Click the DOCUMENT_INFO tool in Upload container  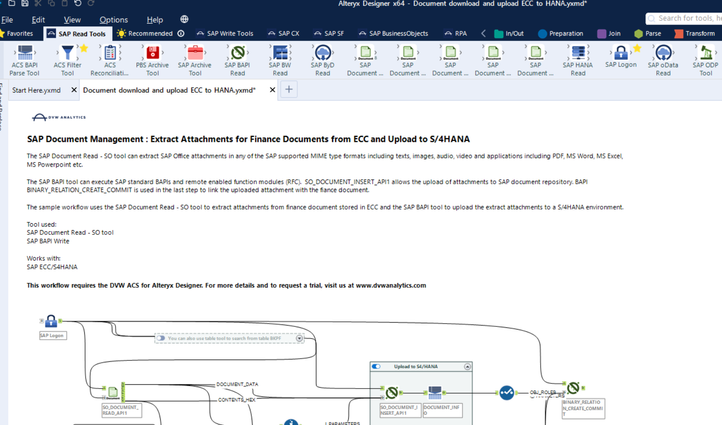click(x=435, y=392)
